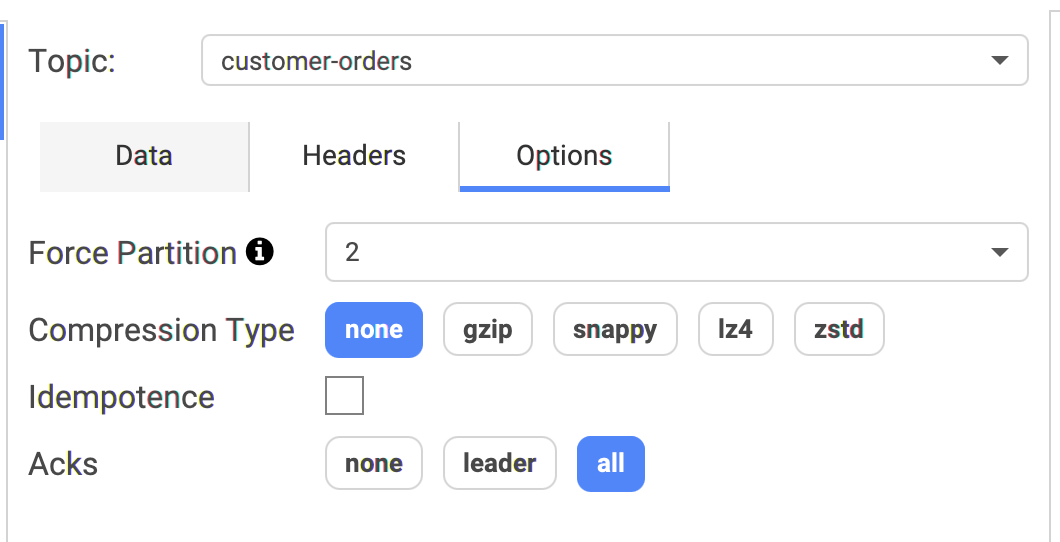The width and height of the screenshot is (1060, 542).
Task: Switch to the Data tab
Action: tap(144, 156)
